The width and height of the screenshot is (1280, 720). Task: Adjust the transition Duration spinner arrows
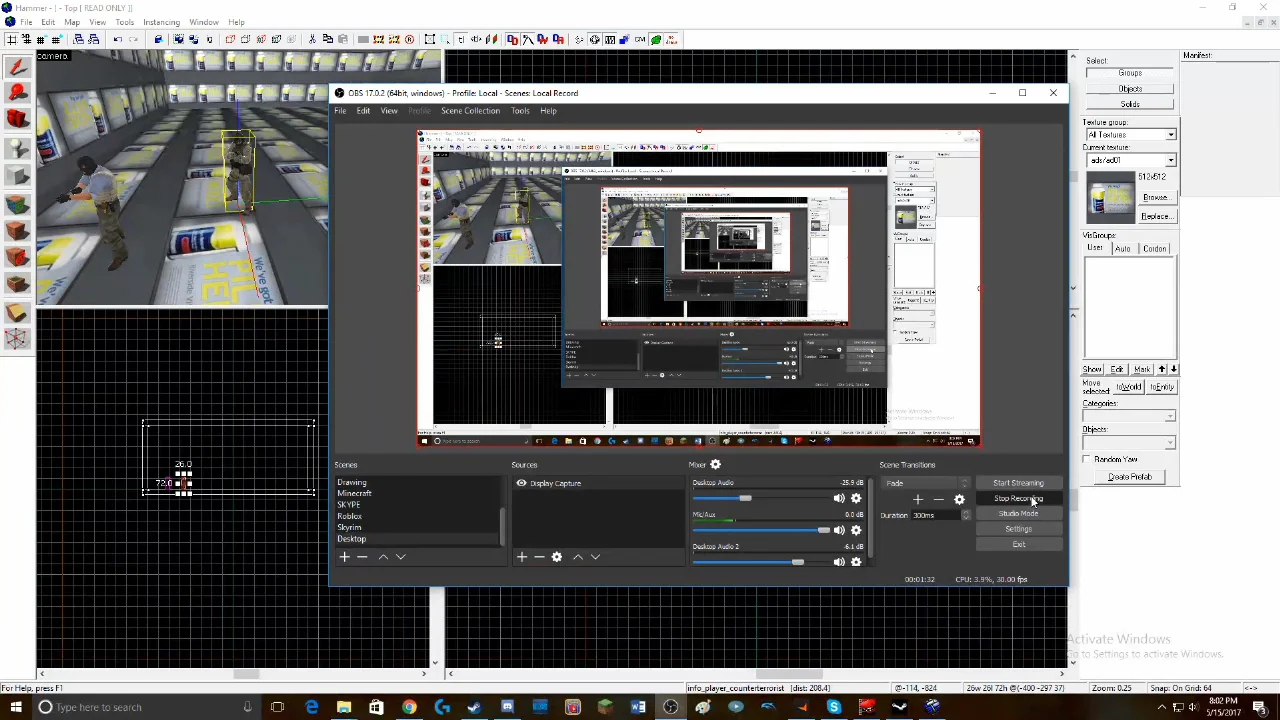(x=965, y=515)
